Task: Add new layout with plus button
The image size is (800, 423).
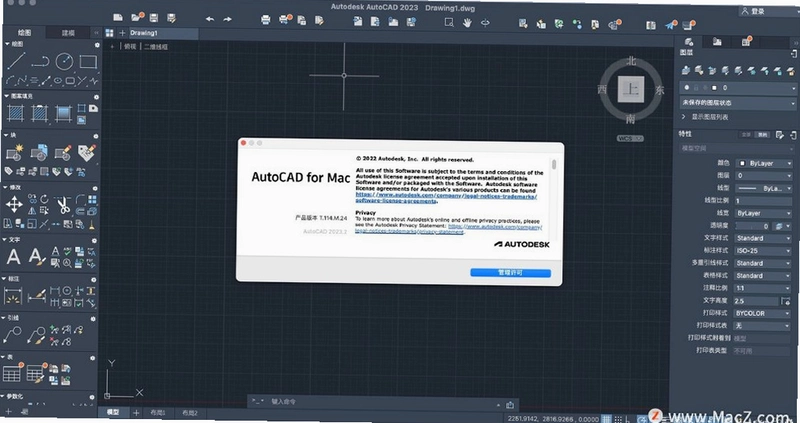Action: [136, 413]
